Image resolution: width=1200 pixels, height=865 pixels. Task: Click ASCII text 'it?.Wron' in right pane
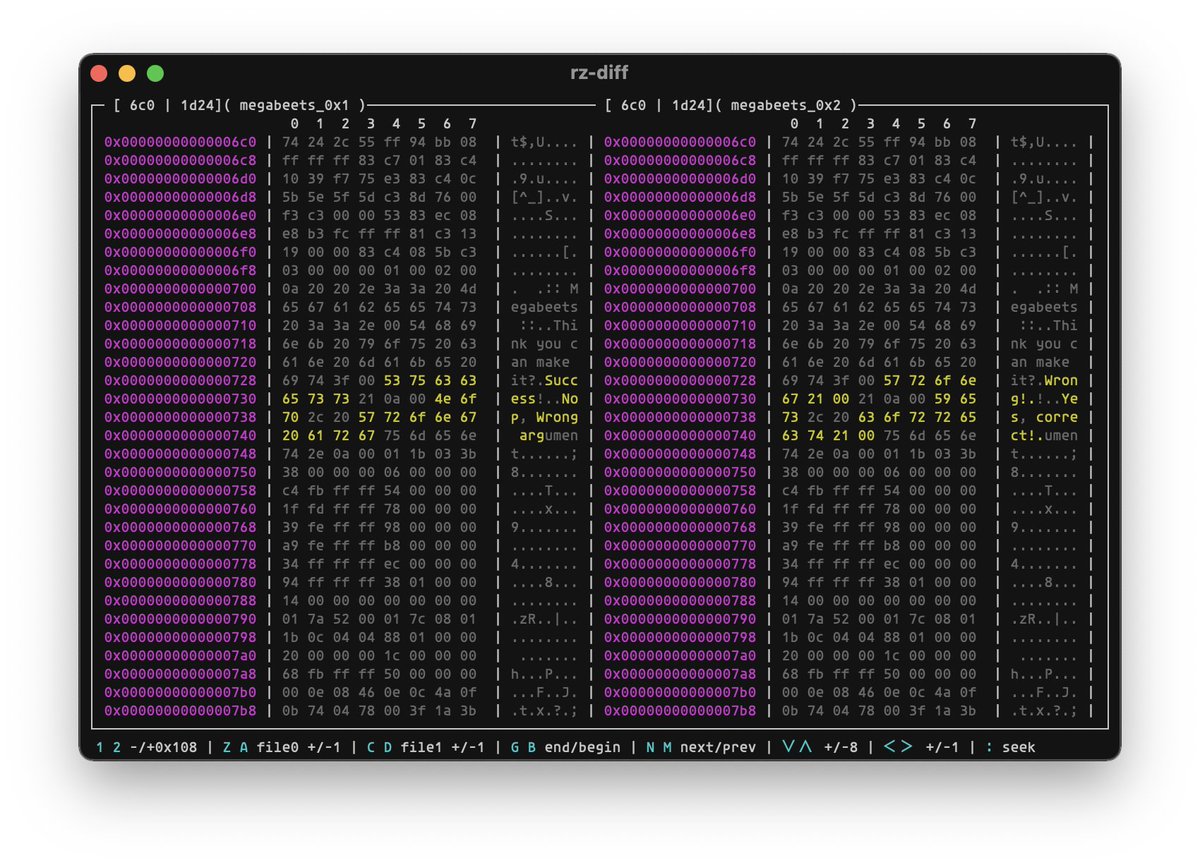tap(1044, 381)
